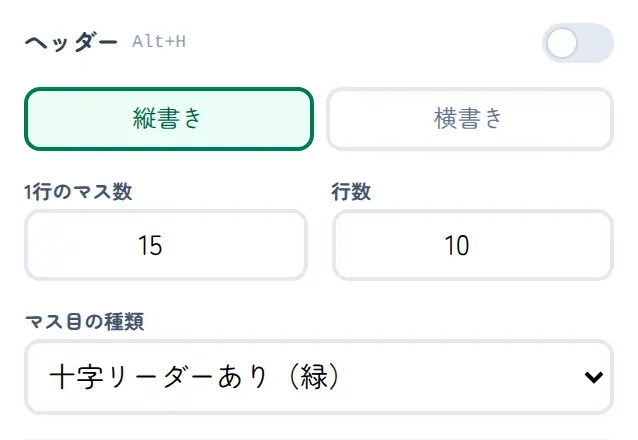Image resolution: width=638 pixels, height=440 pixels.
Task: Click the 十字リーダーあり（緑） selected option text
Action: 194,377
